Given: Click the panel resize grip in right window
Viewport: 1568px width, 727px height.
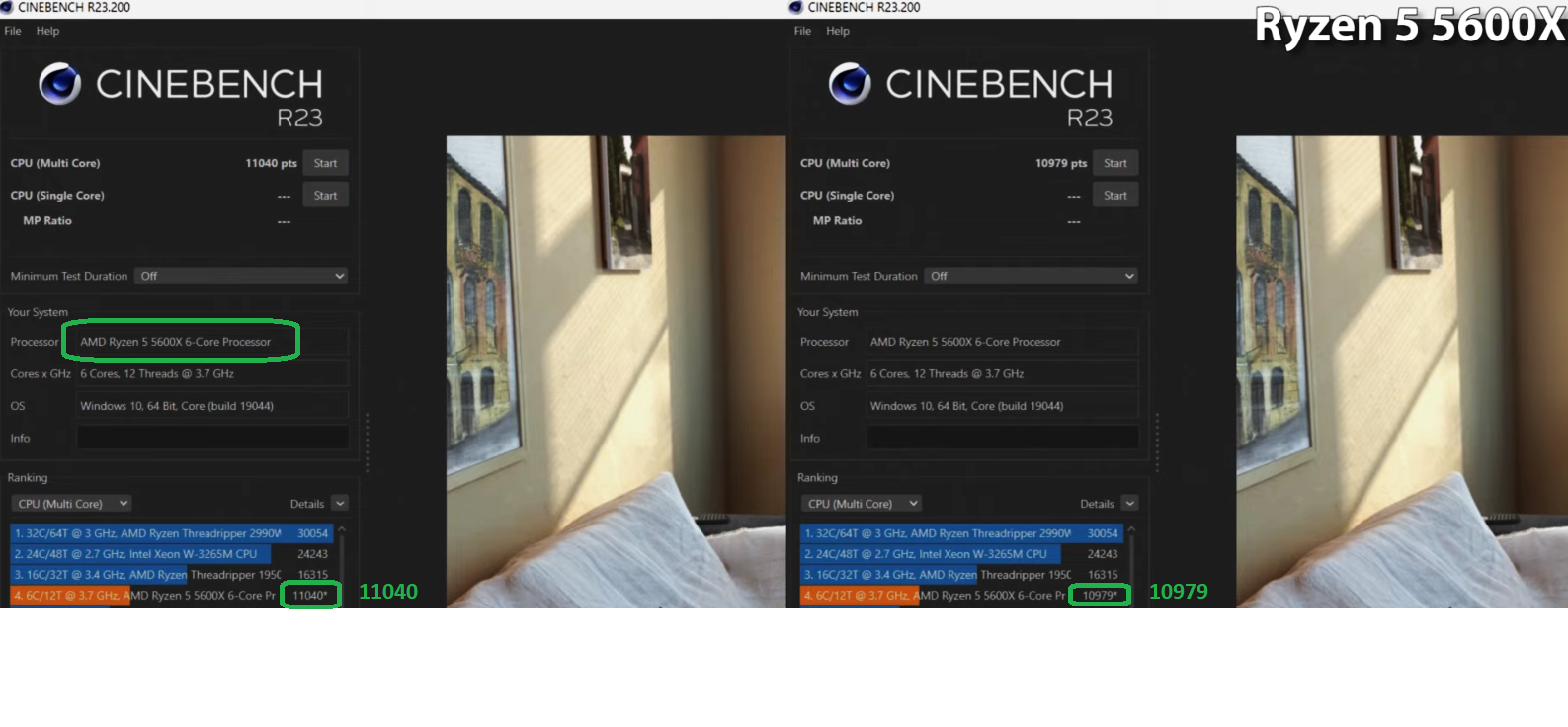Looking at the screenshot, I should click(1157, 442).
